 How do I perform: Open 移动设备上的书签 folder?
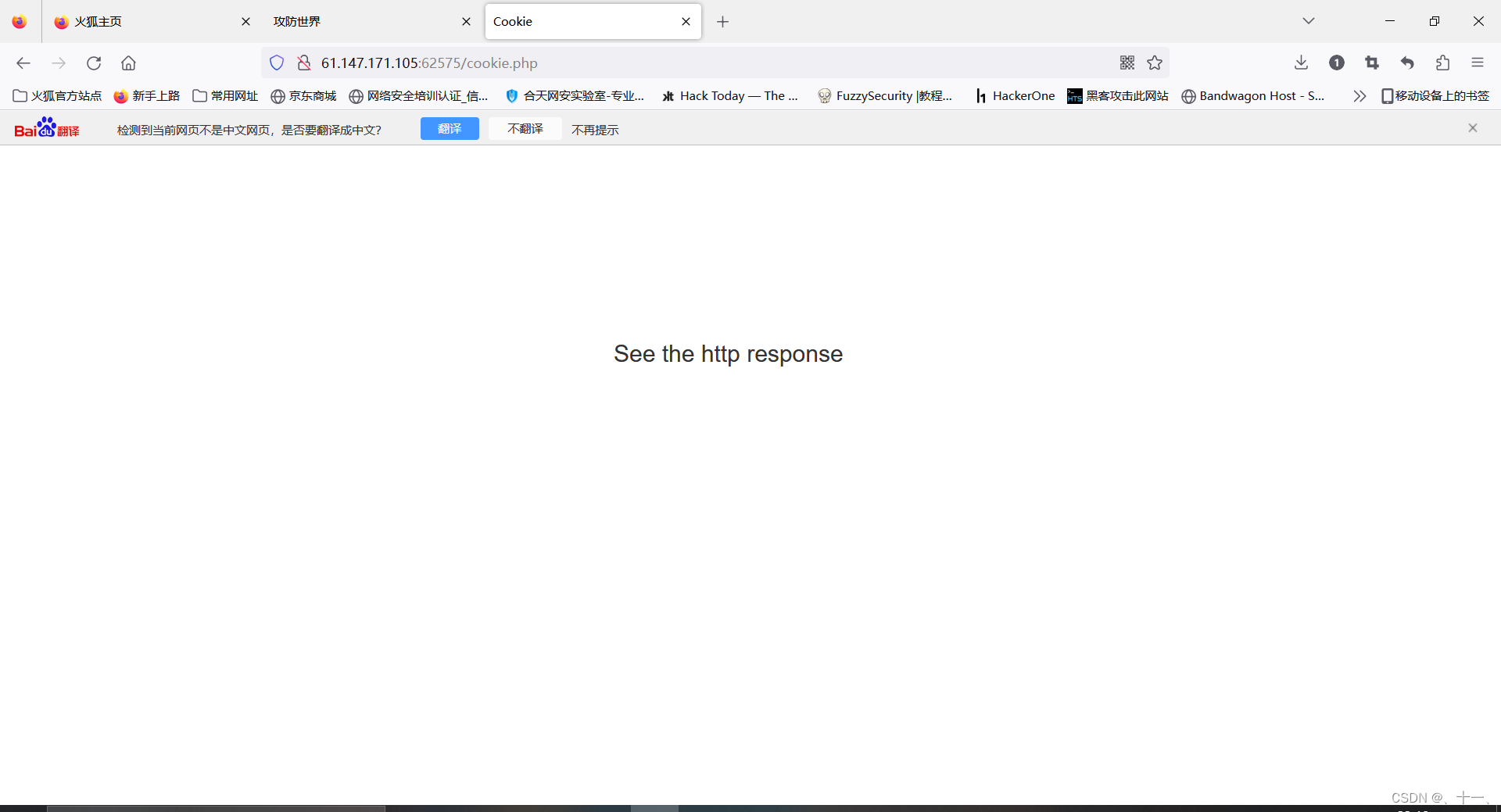click(x=1435, y=96)
